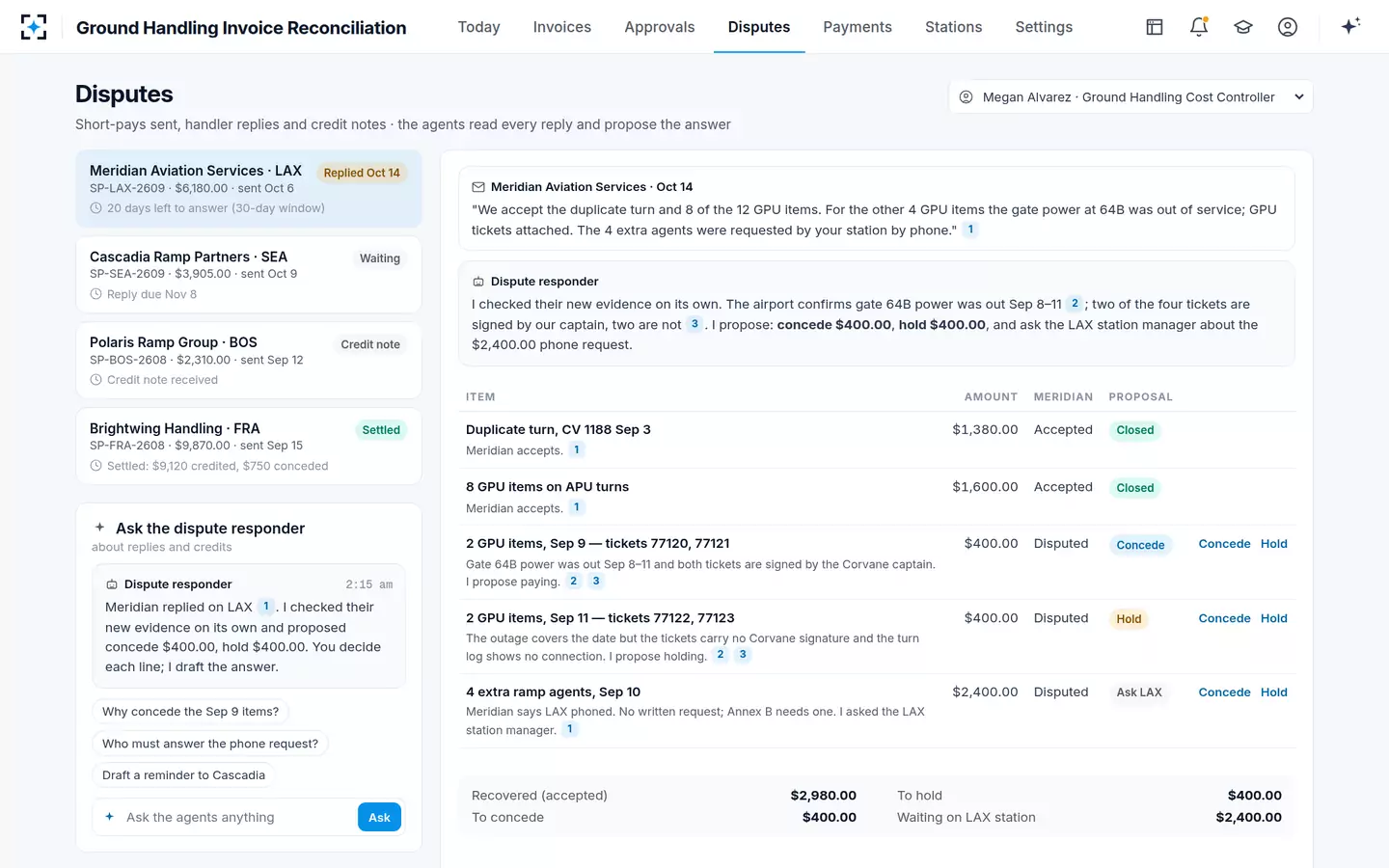Open the Polaris Ramp Group BOS dispute

[249, 361]
